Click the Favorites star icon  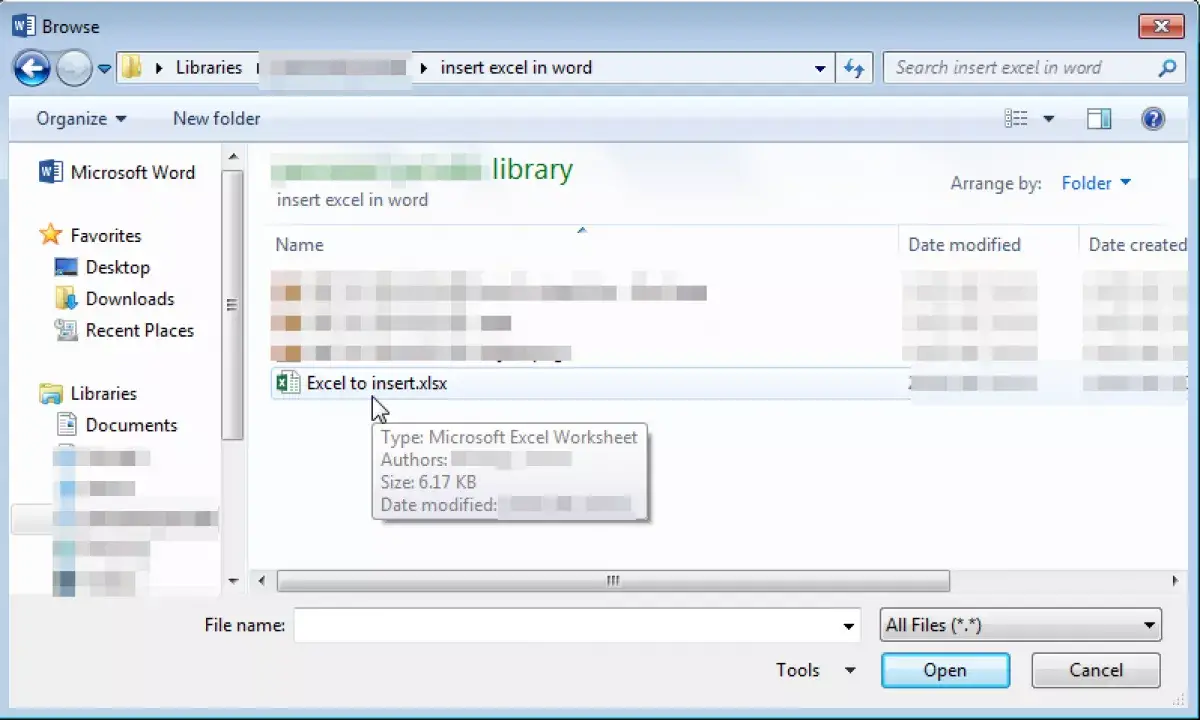[x=50, y=235]
